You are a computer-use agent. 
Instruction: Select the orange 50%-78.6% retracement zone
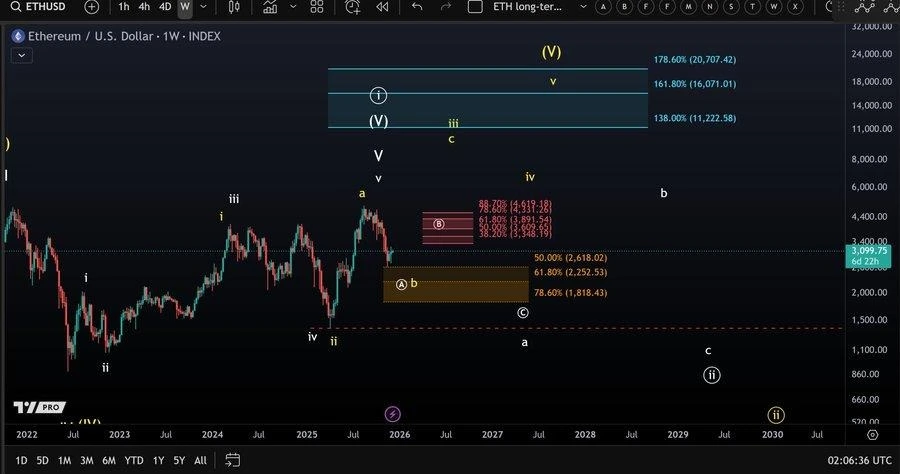tap(456, 284)
